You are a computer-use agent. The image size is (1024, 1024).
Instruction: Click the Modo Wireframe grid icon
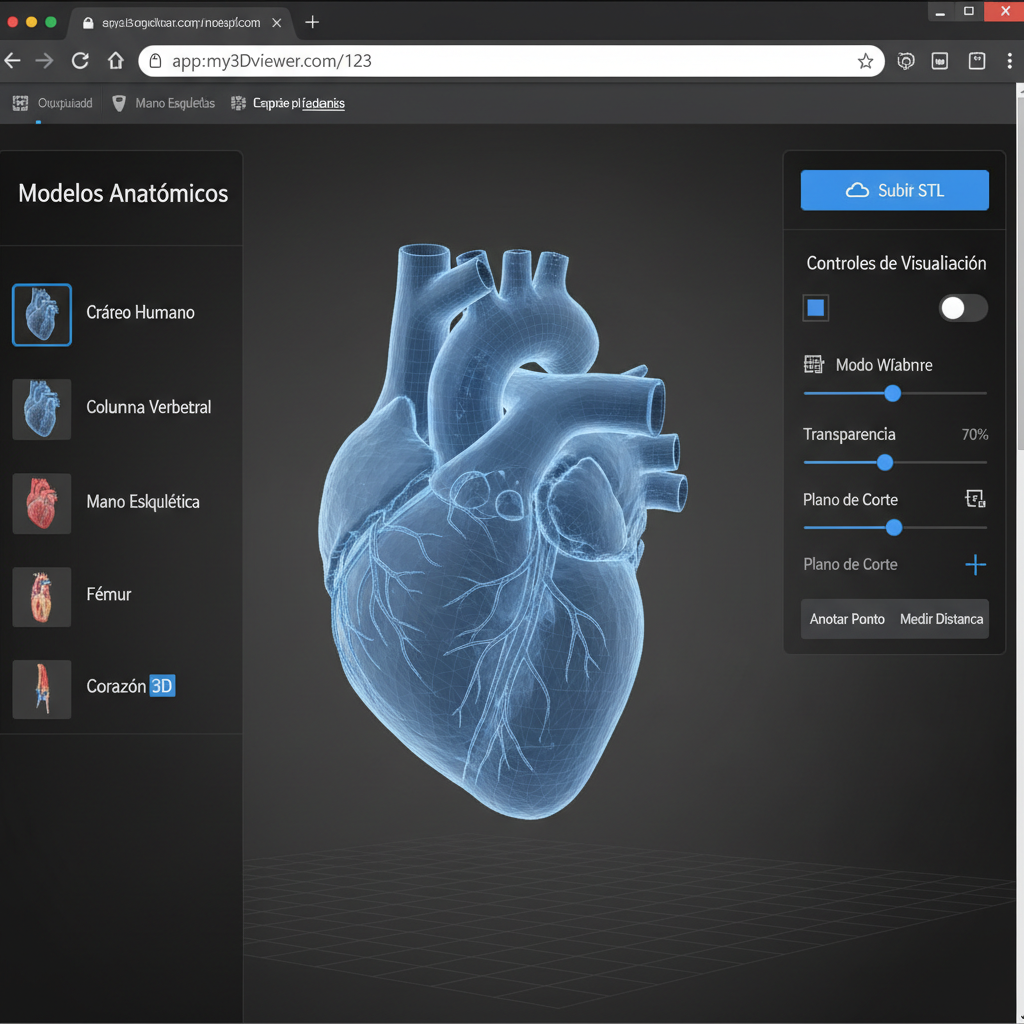813,365
